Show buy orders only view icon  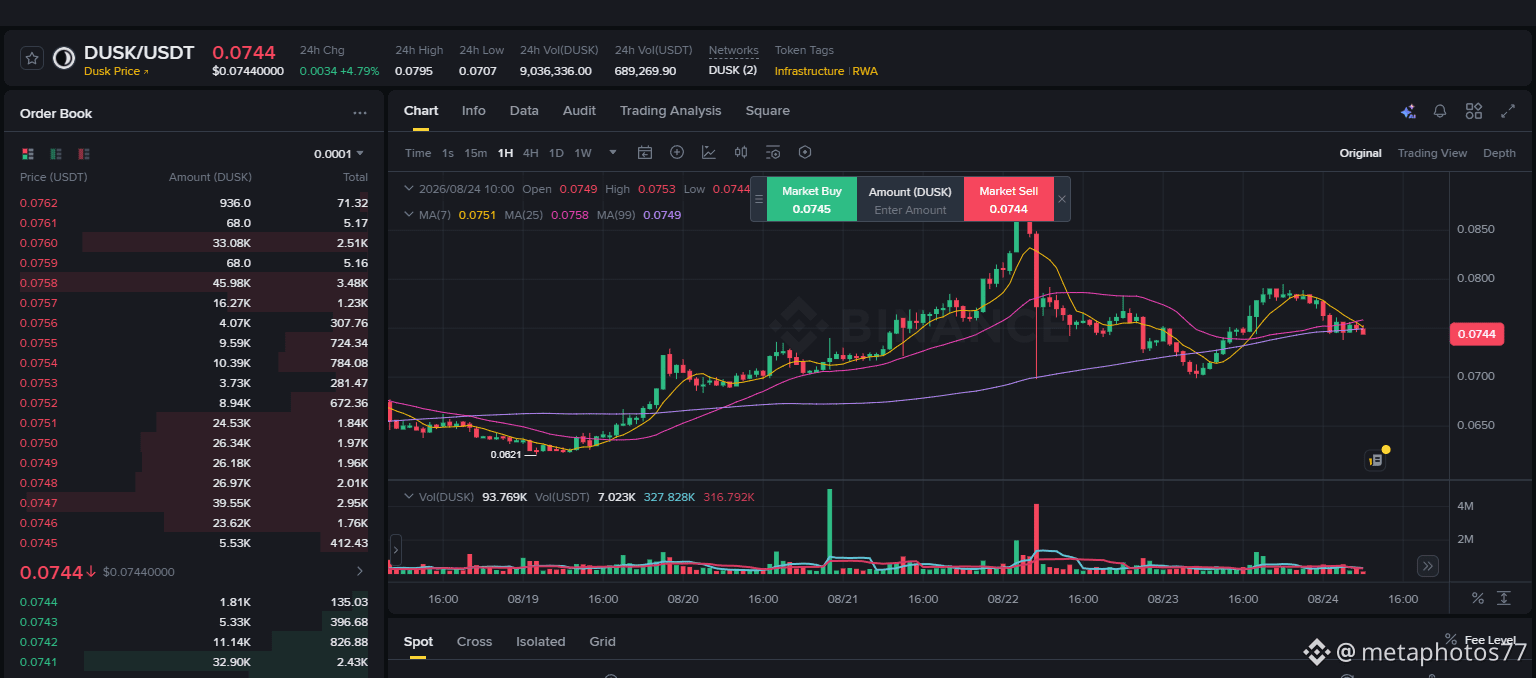[56, 154]
